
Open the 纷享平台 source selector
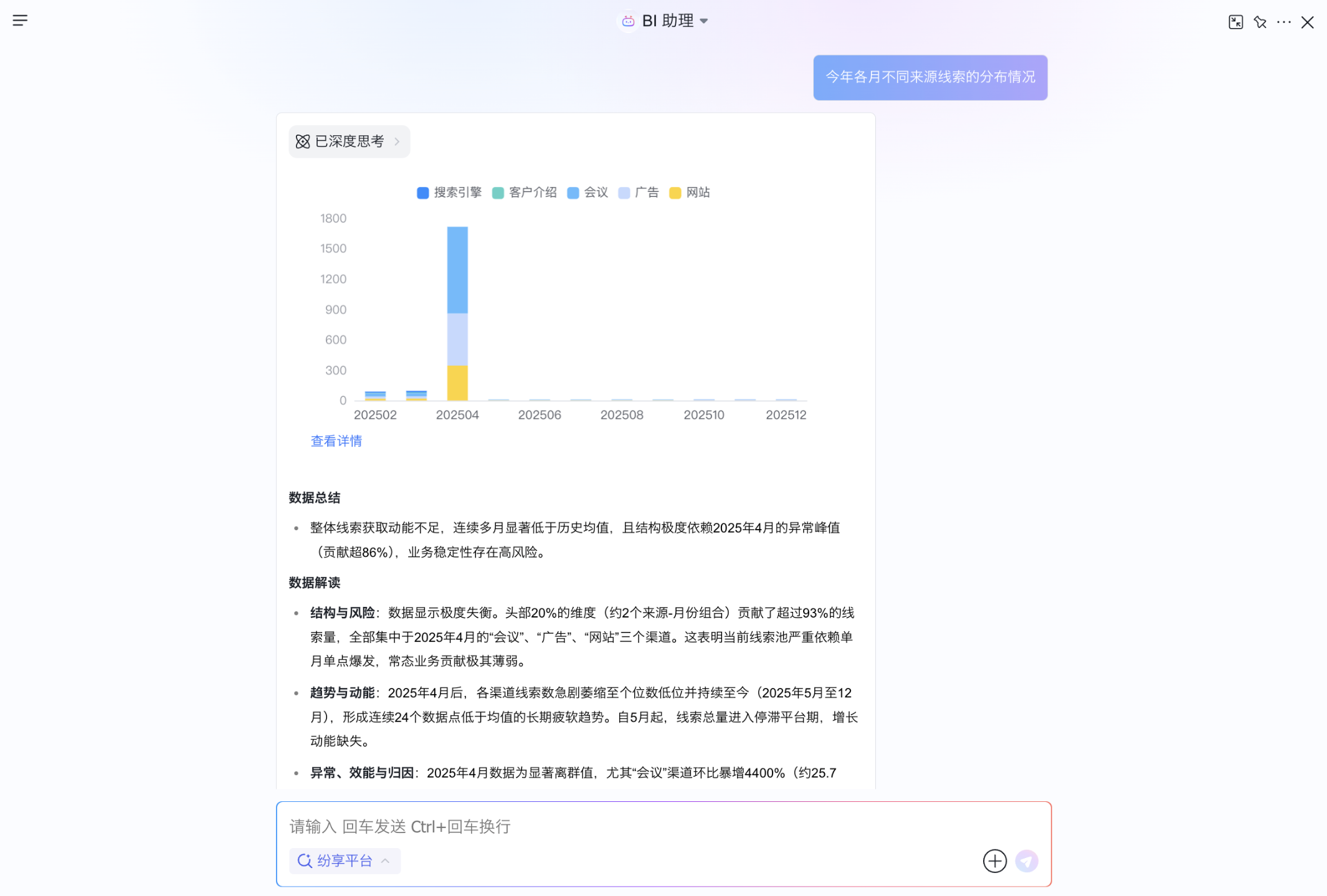[x=345, y=860]
